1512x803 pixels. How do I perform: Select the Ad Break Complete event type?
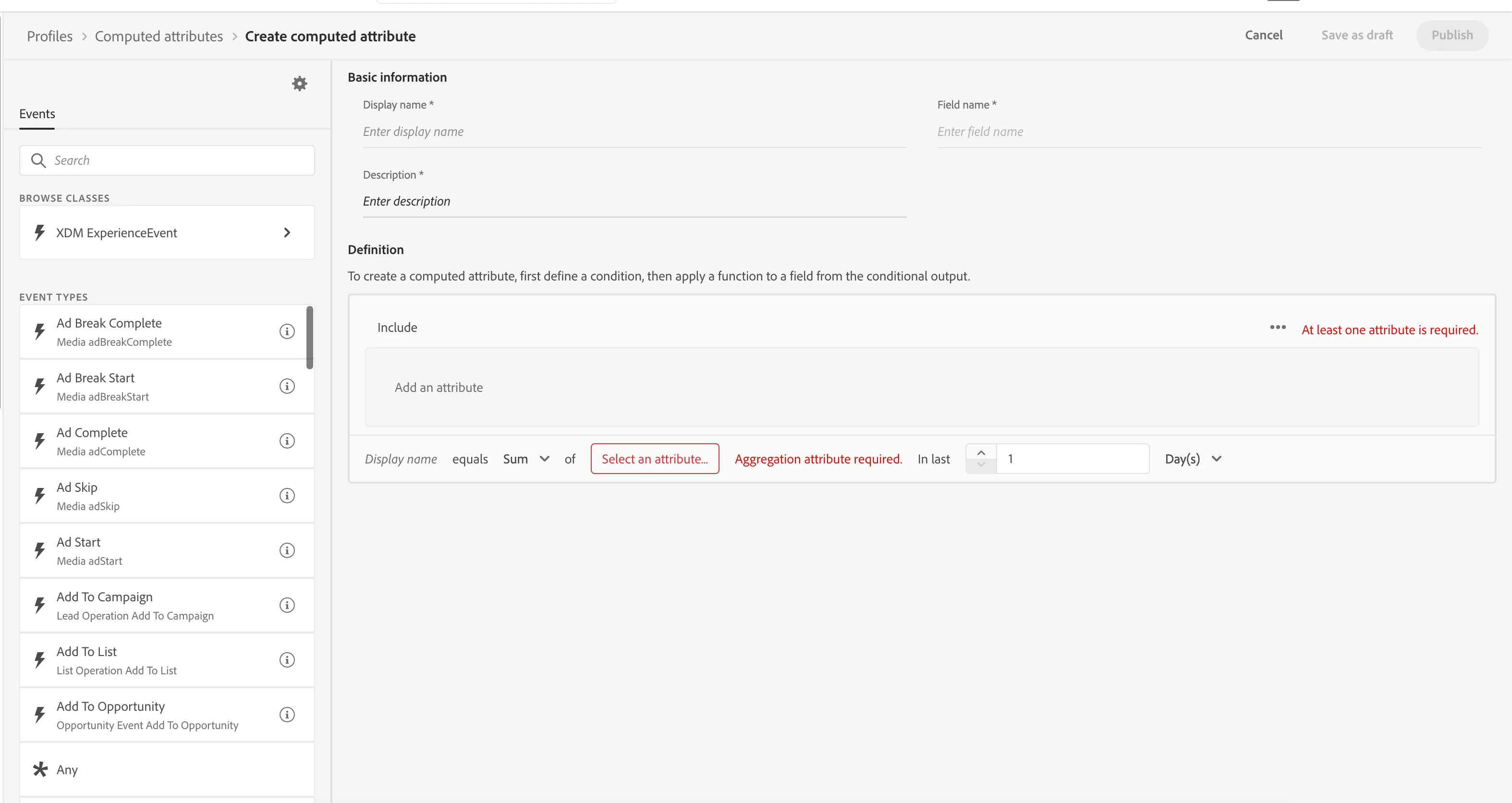pyautogui.click(x=167, y=332)
